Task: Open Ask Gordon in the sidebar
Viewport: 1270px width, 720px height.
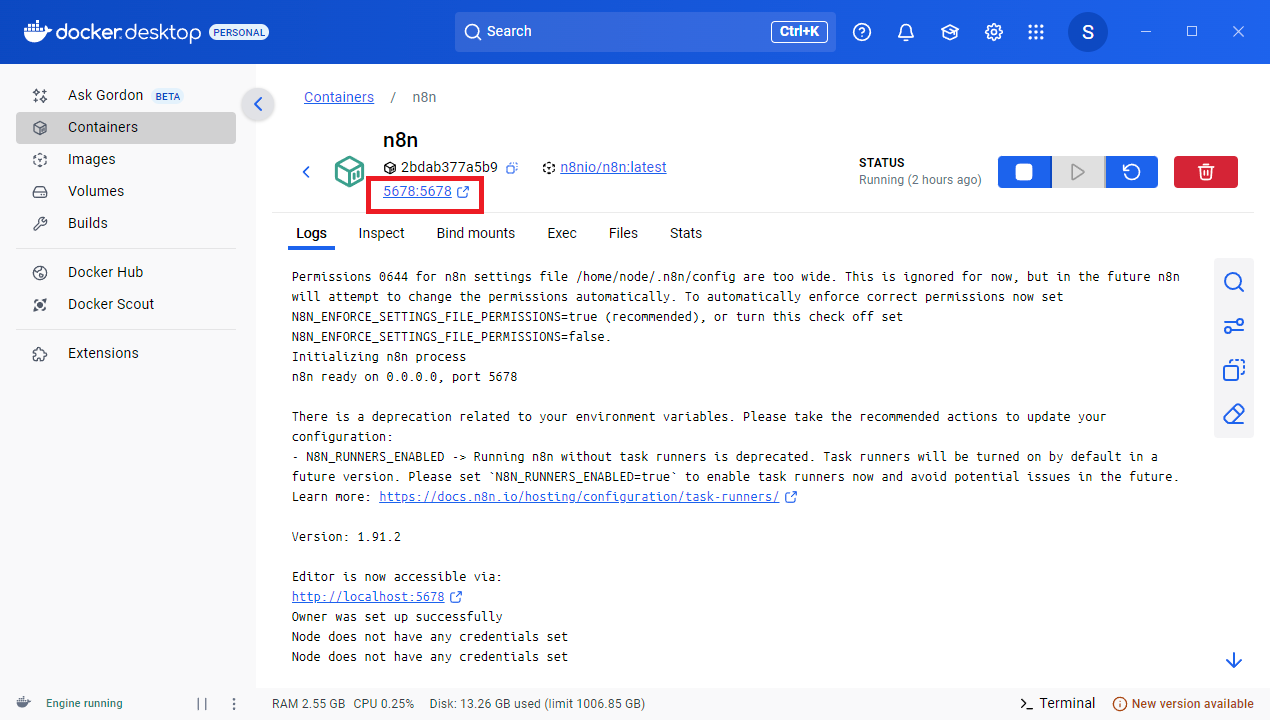Action: coord(126,96)
